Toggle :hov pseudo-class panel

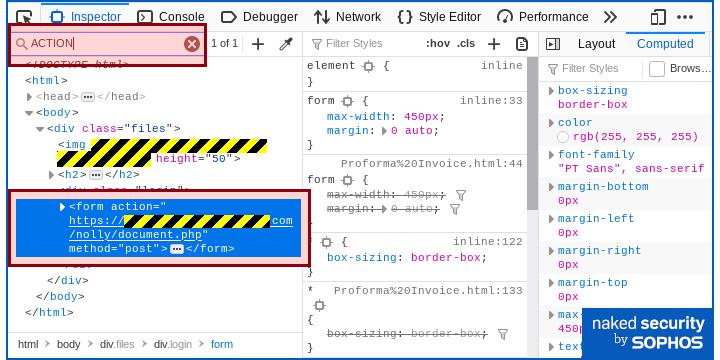[x=438, y=44]
